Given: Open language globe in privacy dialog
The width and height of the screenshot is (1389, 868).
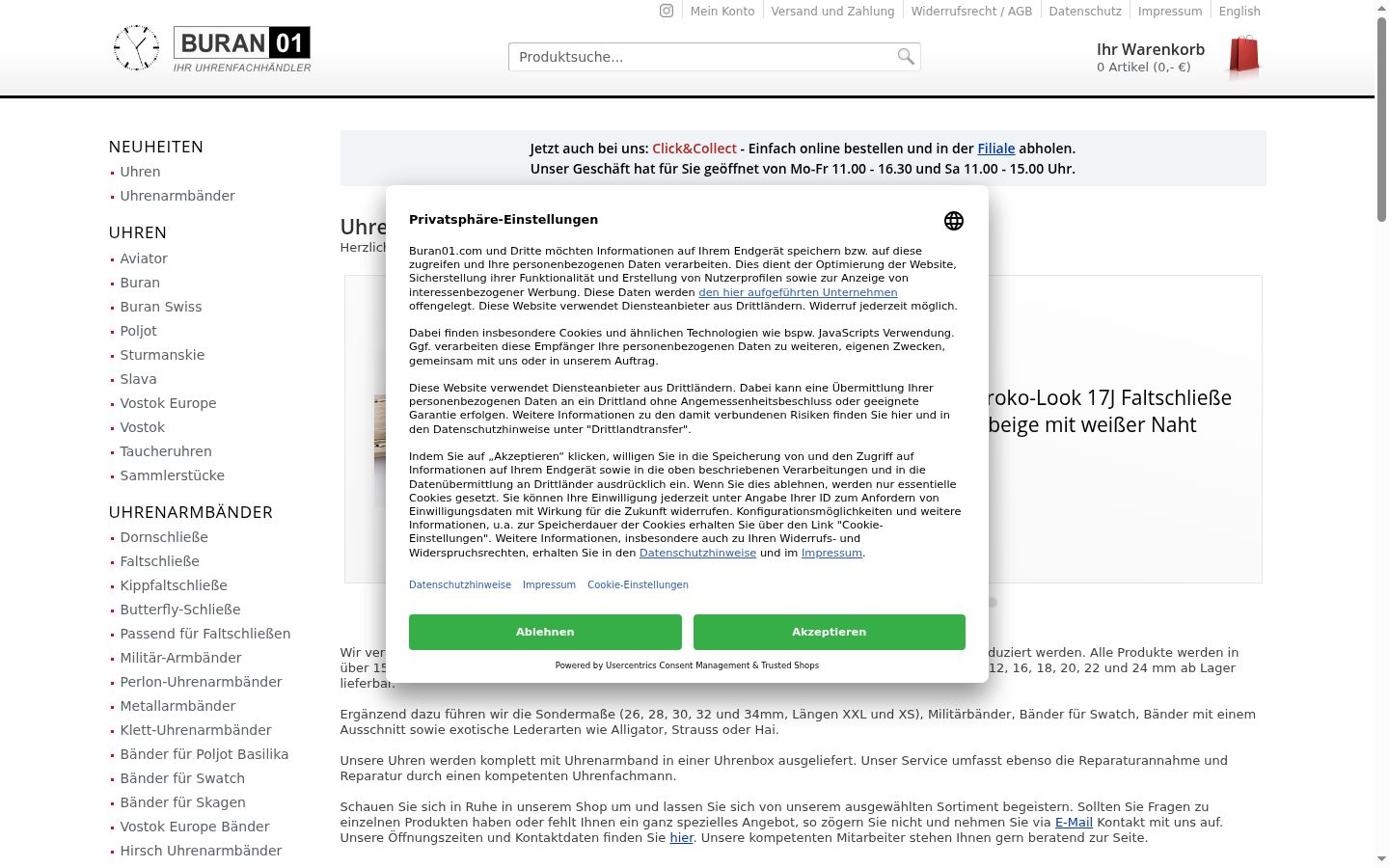Looking at the screenshot, I should tap(954, 221).
